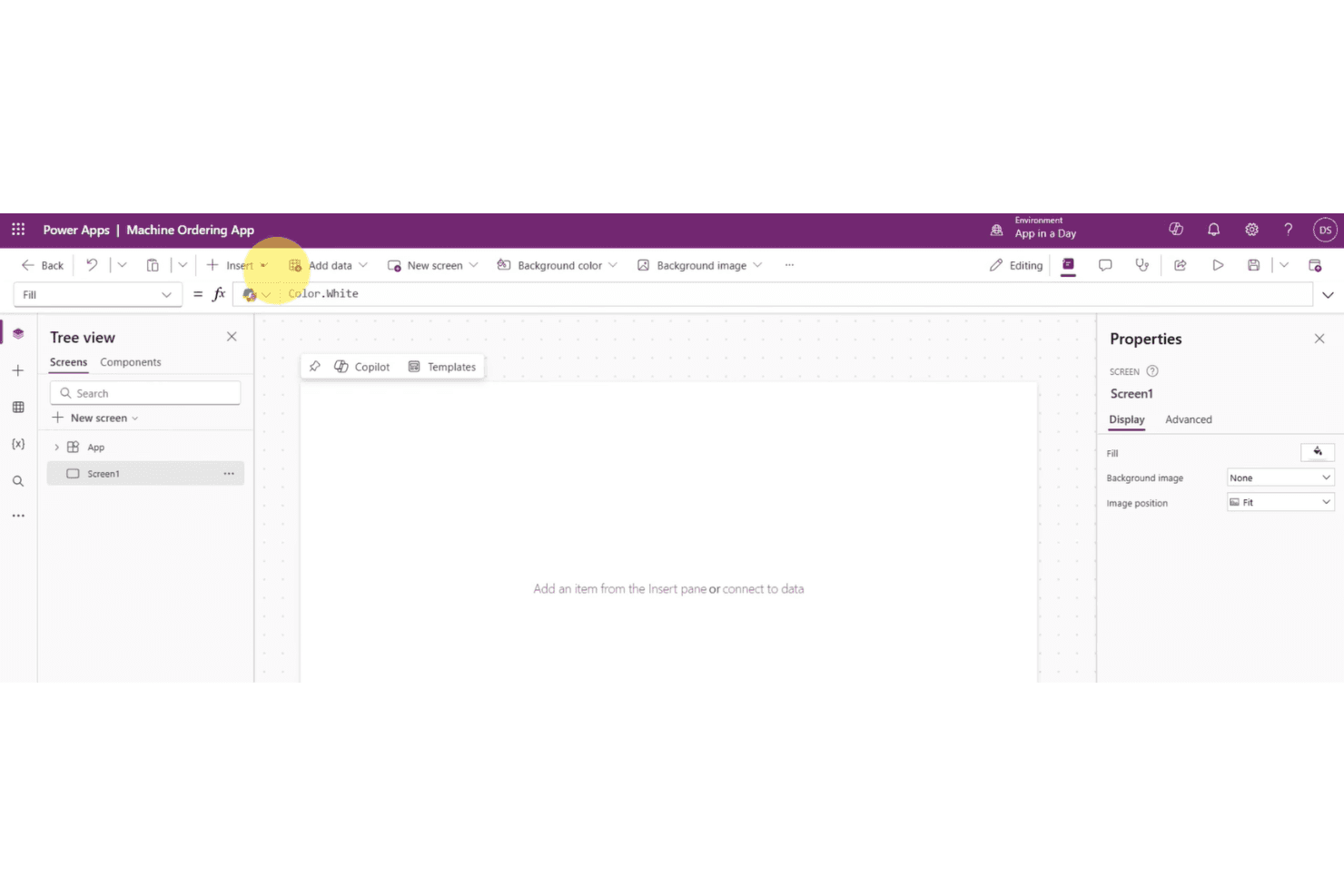Screen dimensions: 1344x896
Task: Open the DS account avatar
Action: [x=1325, y=230]
